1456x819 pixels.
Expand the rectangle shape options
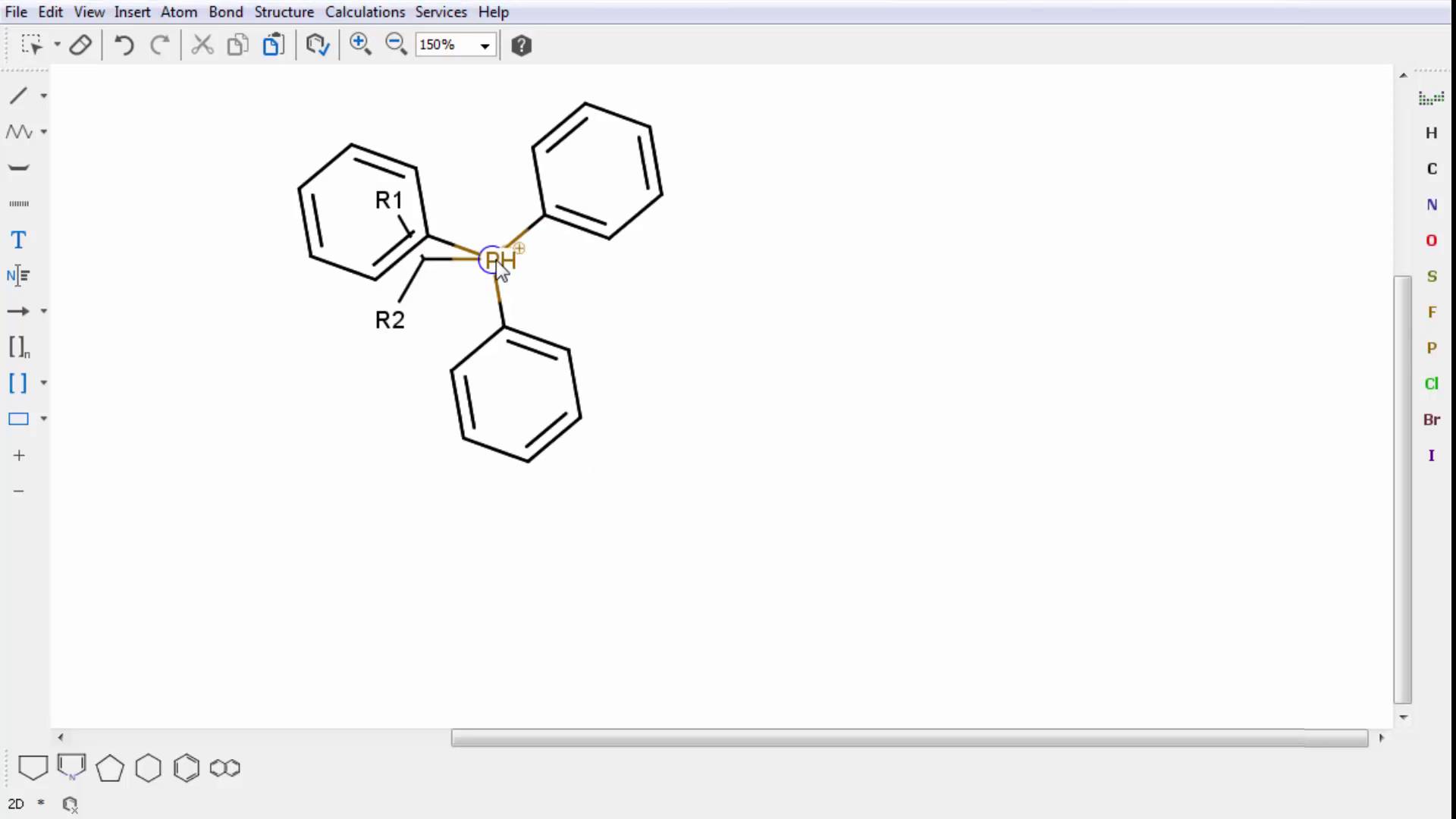point(43,419)
